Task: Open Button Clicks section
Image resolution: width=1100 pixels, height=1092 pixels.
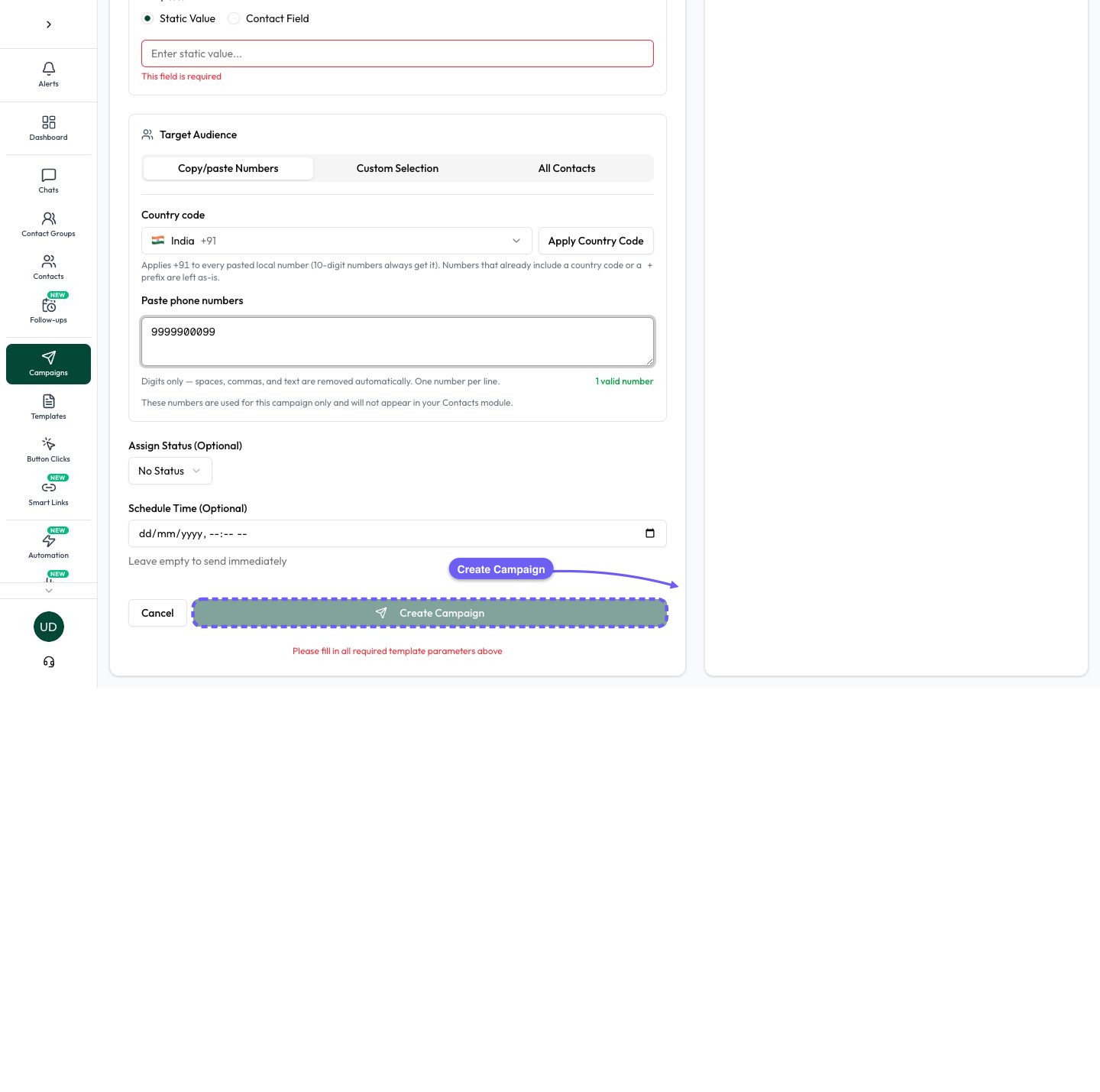Action: [48, 450]
